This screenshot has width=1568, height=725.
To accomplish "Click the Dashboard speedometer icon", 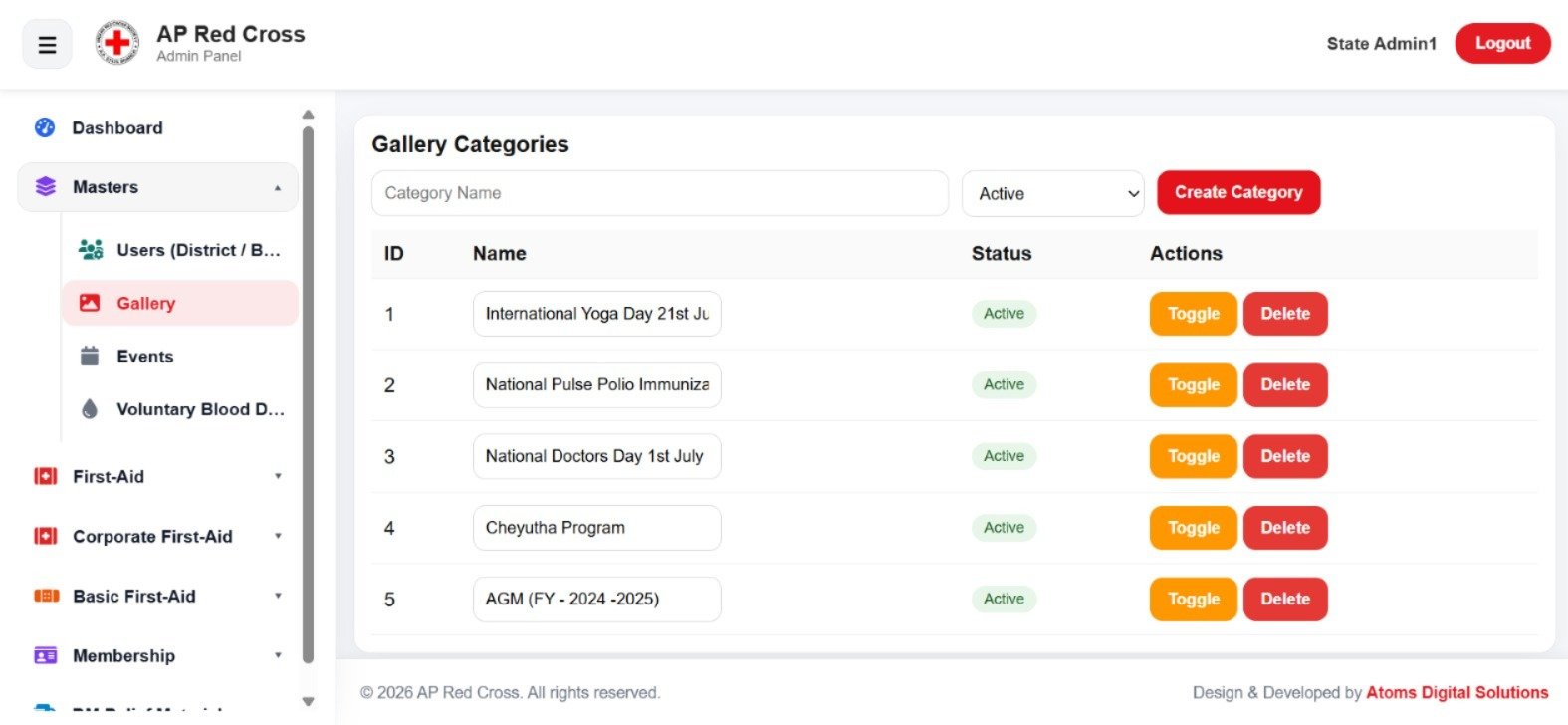I will (x=45, y=127).
